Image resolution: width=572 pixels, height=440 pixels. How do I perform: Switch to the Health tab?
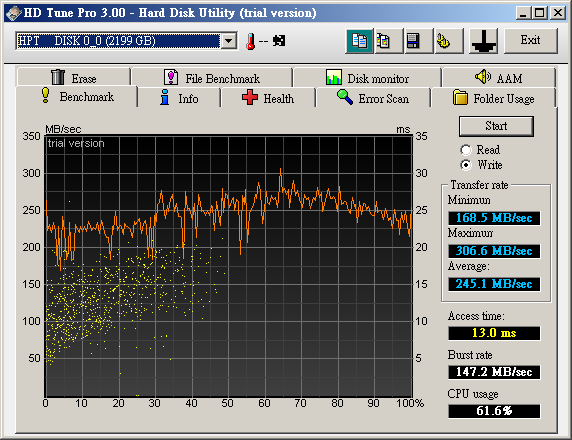click(268, 98)
